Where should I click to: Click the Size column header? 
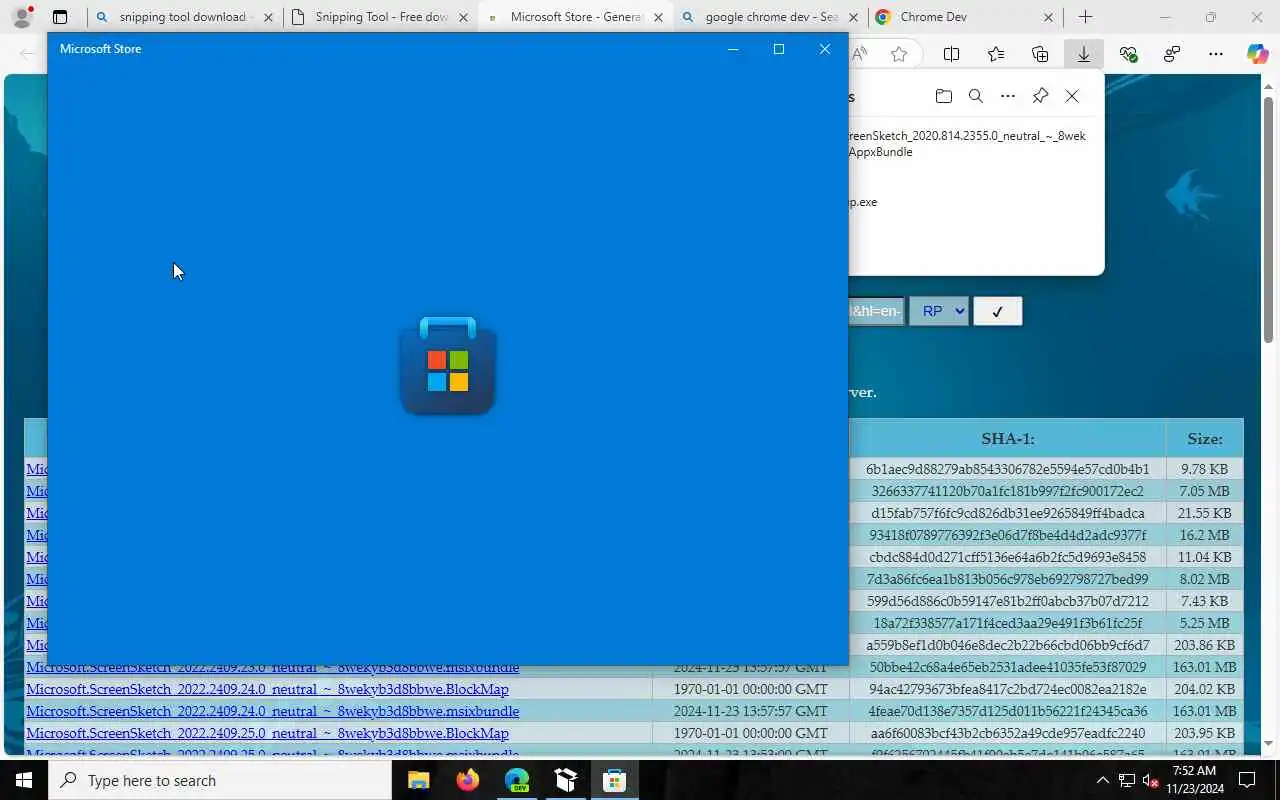click(1205, 438)
